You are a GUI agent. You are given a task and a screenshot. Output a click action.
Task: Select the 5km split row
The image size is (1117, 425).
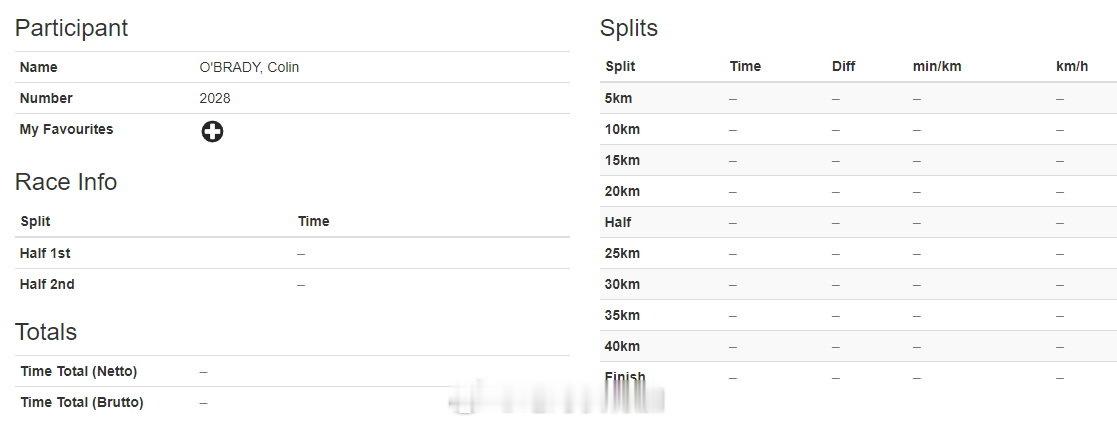858,98
